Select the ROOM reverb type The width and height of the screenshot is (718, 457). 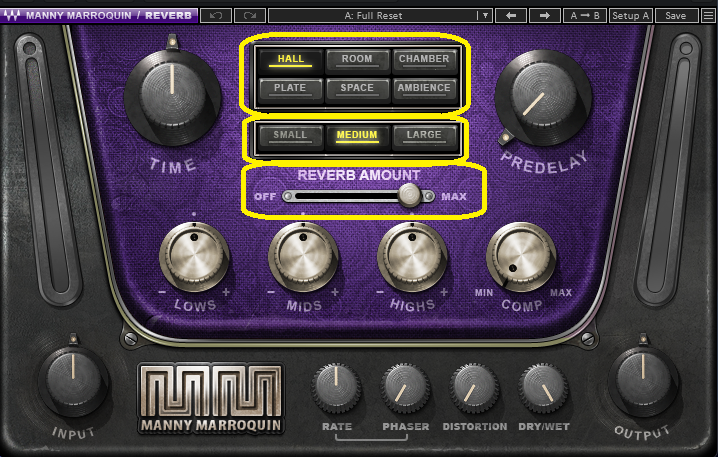[x=357, y=60]
